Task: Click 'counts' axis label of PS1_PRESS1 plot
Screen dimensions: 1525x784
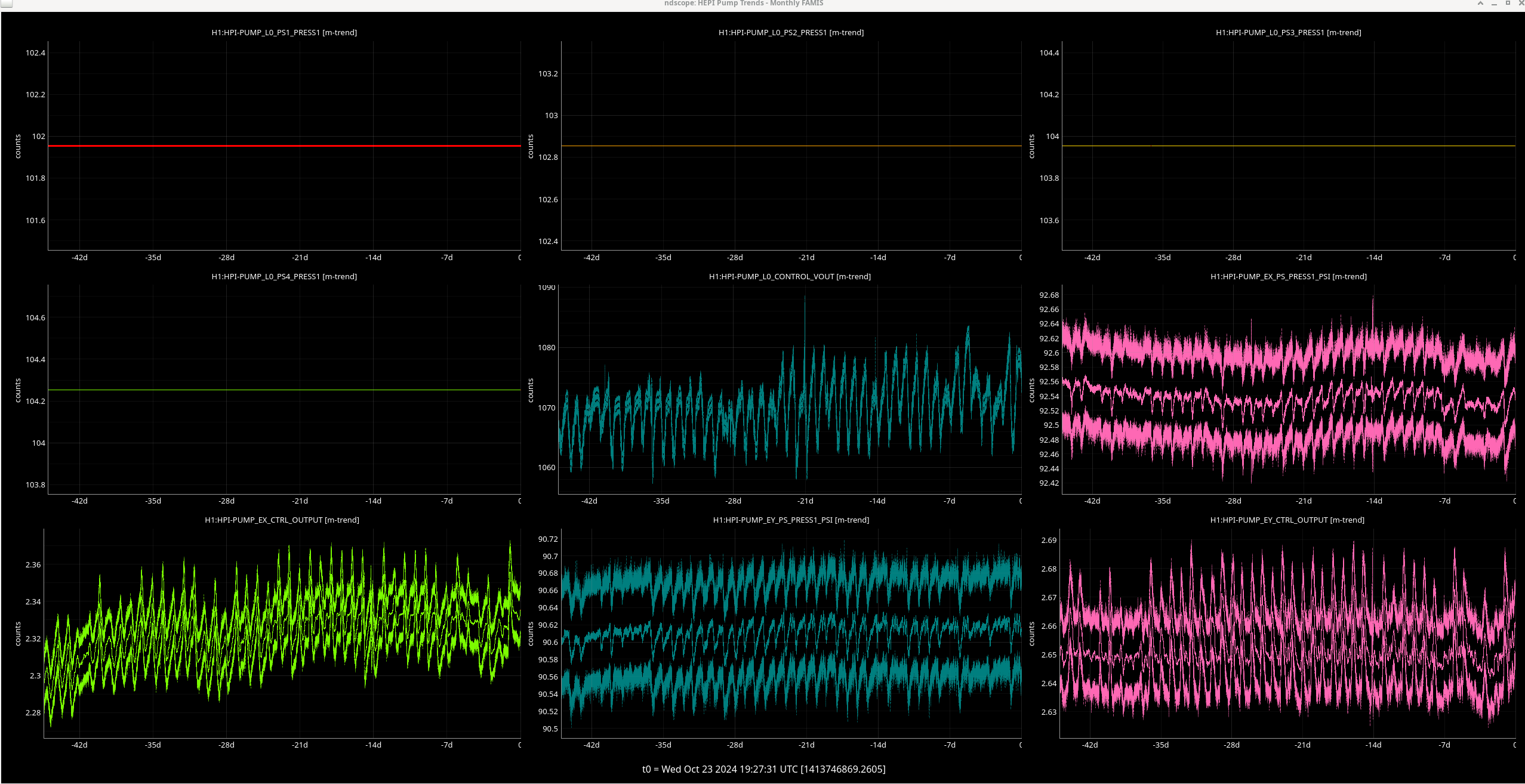Action: (18, 146)
